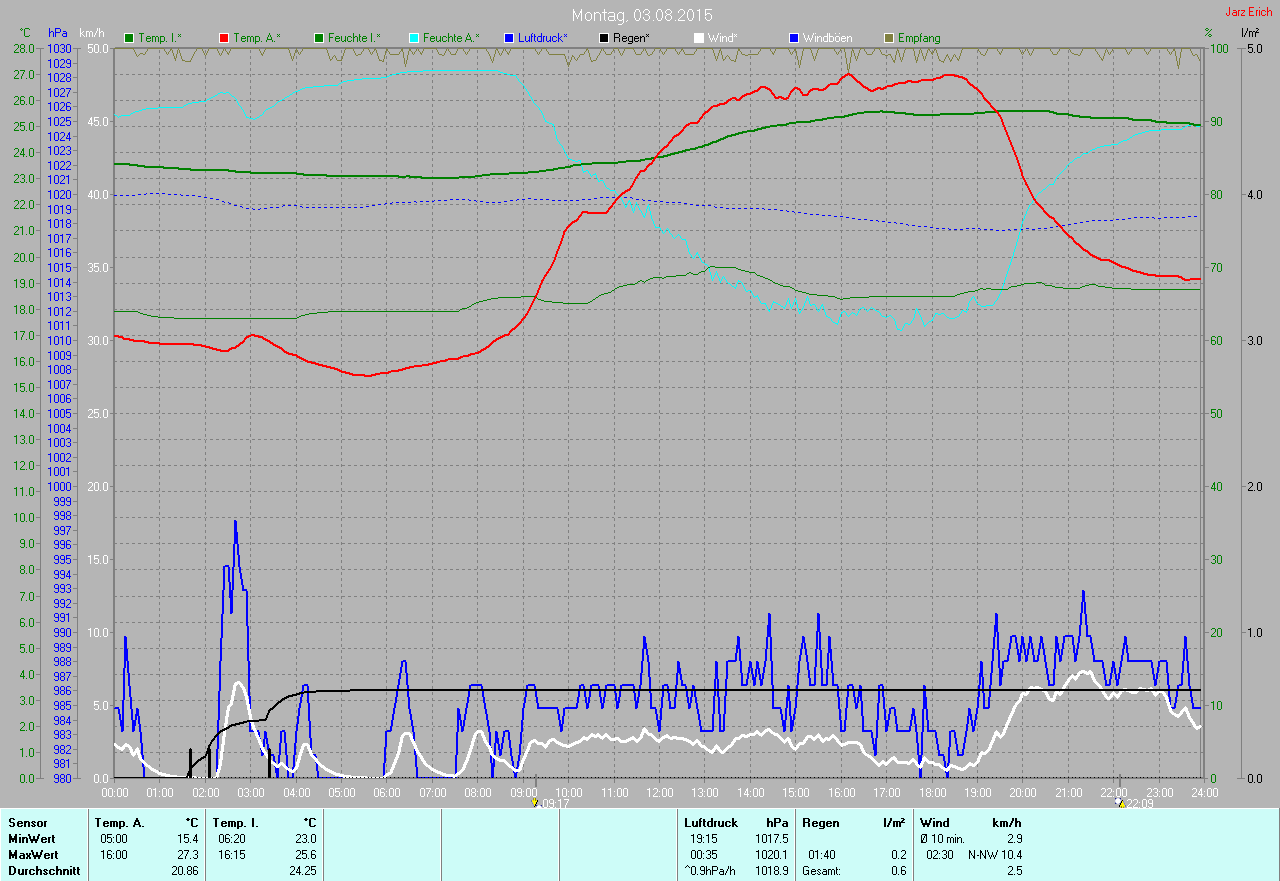Click the hPa axis unit header

(58, 33)
